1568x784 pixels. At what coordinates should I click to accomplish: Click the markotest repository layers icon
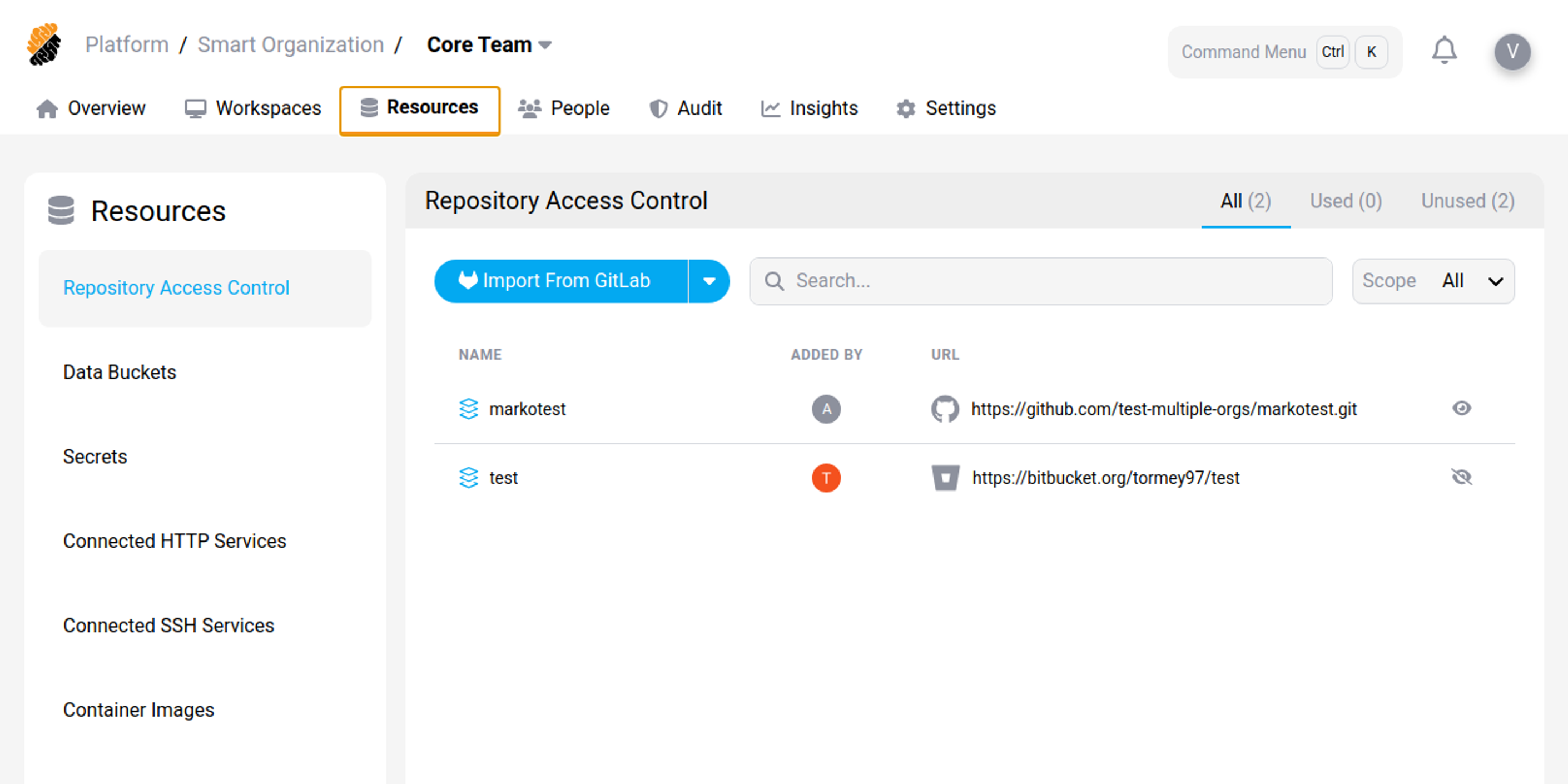(469, 409)
